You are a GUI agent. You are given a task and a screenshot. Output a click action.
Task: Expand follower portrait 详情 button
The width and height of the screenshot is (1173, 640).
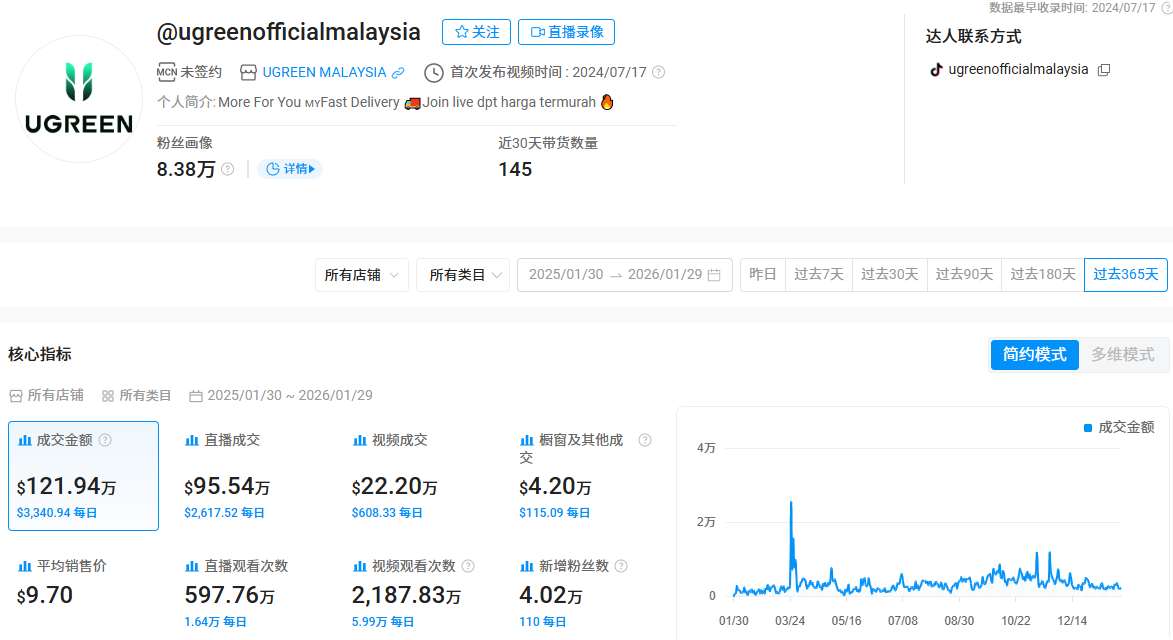click(x=290, y=169)
